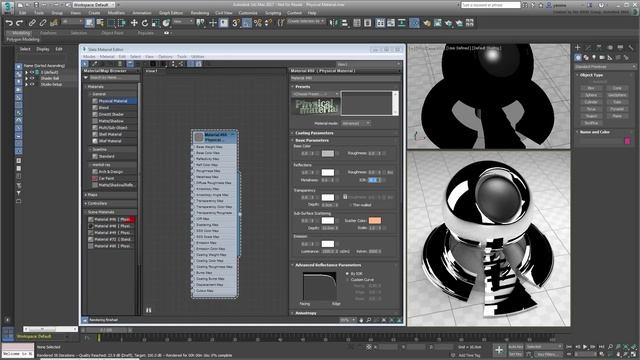Click the Undo arrow in main toolbar
640x360 pixels.
(x=9, y=23)
